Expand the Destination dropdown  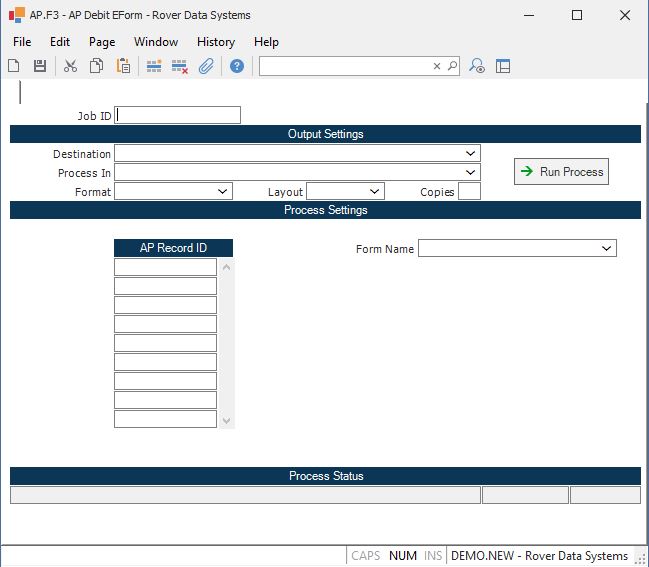[x=471, y=153]
